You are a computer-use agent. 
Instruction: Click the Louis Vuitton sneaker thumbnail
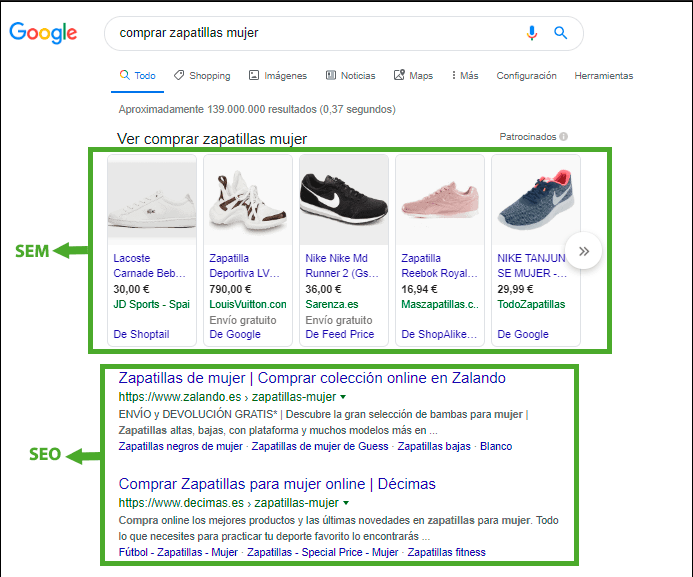click(x=248, y=200)
